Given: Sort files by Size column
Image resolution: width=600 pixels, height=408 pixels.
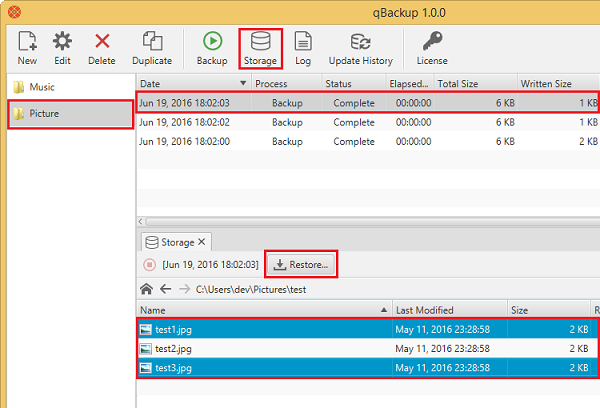Looking at the screenshot, I should pos(549,310).
